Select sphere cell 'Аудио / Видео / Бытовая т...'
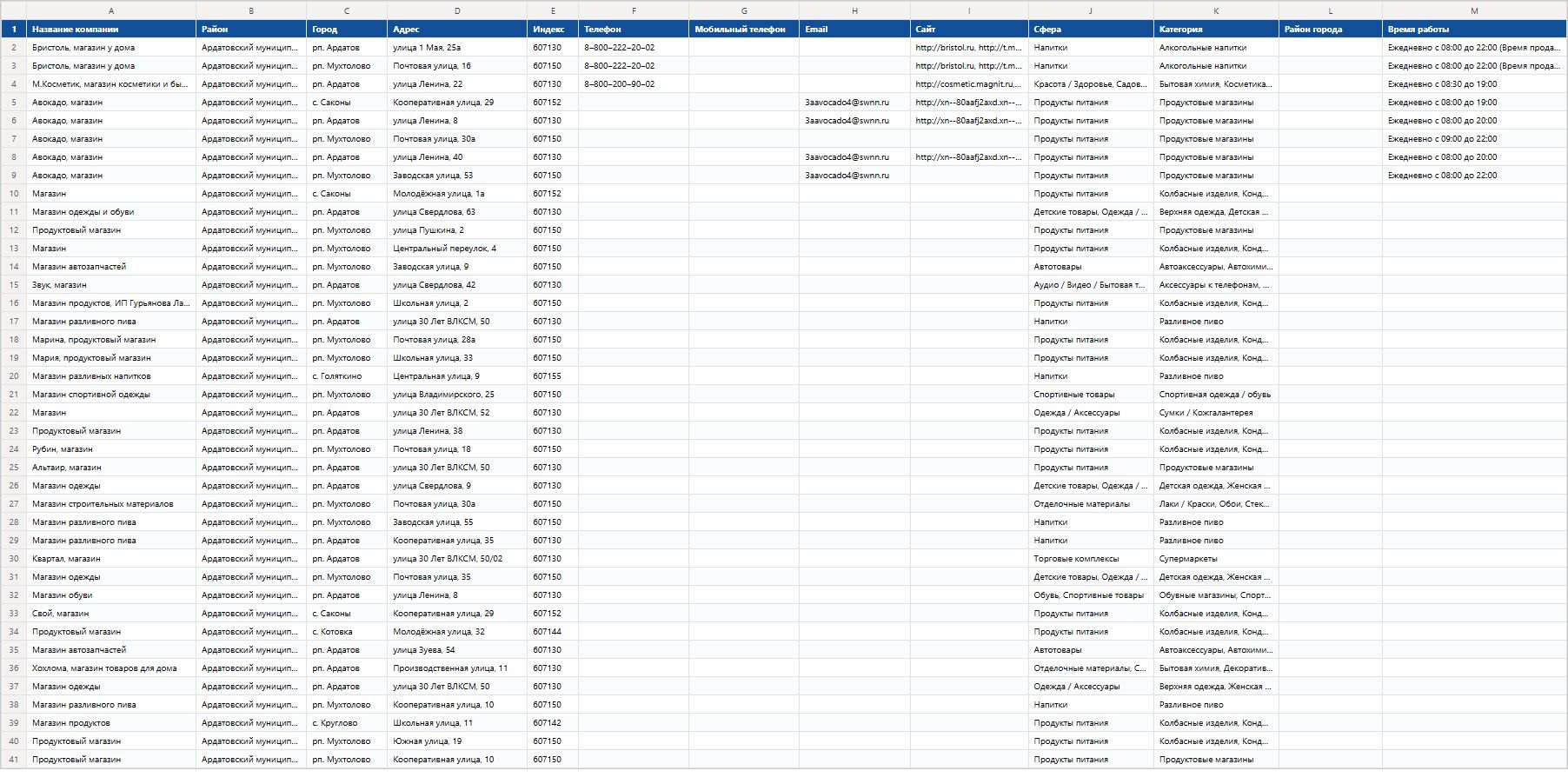Viewport: 1568px width, 784px height. tap(1091, 285)
